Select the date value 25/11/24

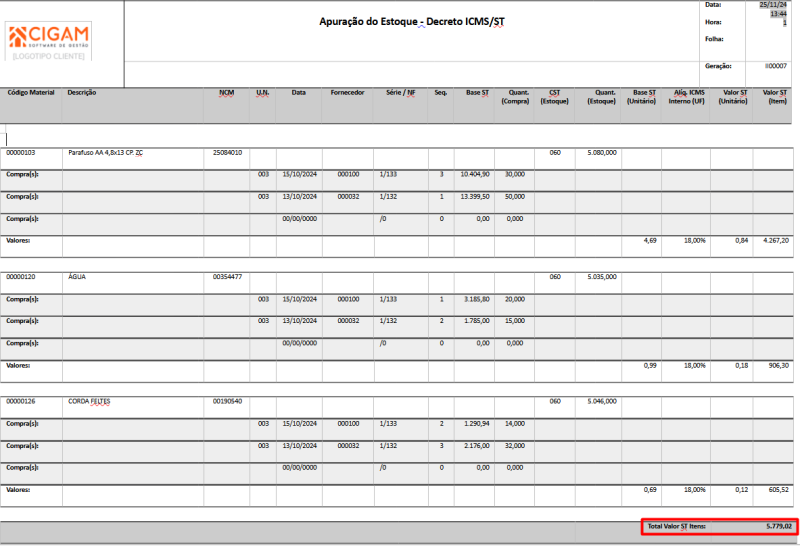coord(773,5)
